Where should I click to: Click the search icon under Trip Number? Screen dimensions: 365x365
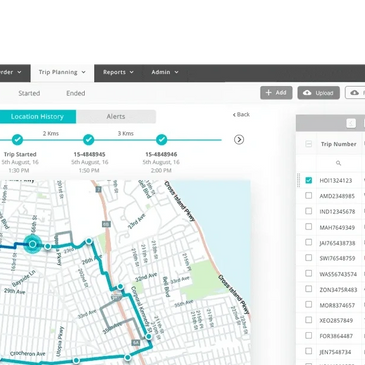(338, 163)
